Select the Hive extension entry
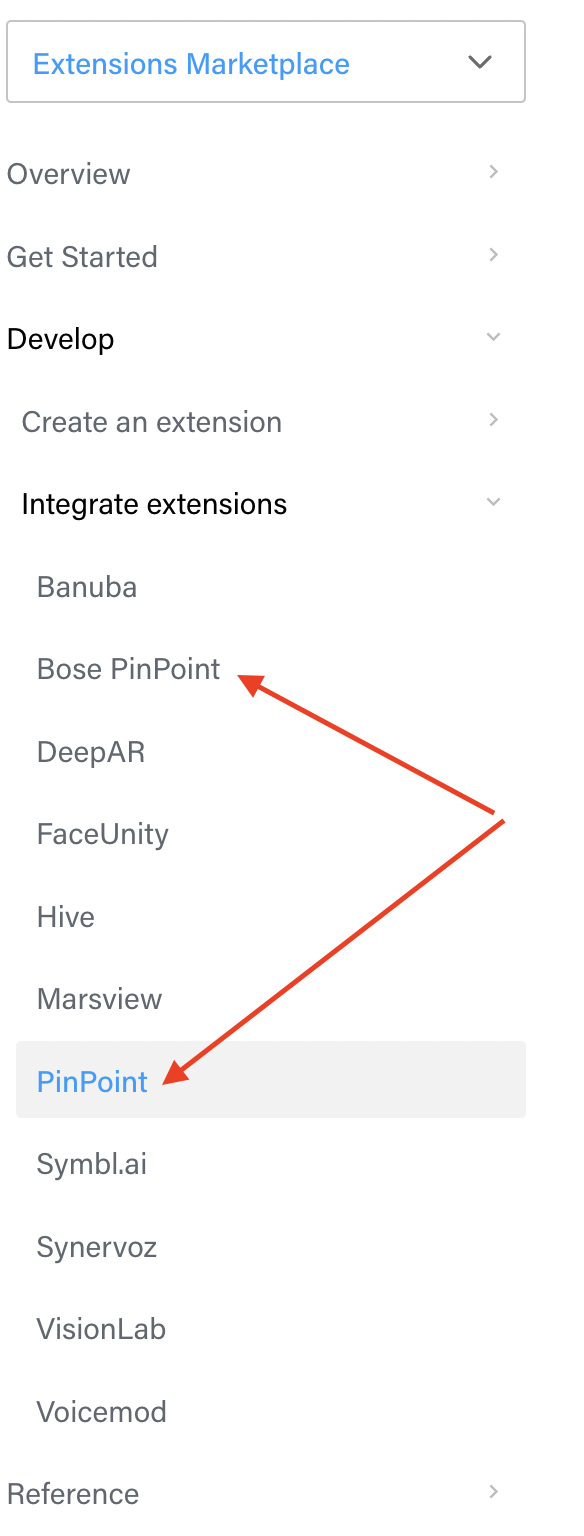 [65, 916]
